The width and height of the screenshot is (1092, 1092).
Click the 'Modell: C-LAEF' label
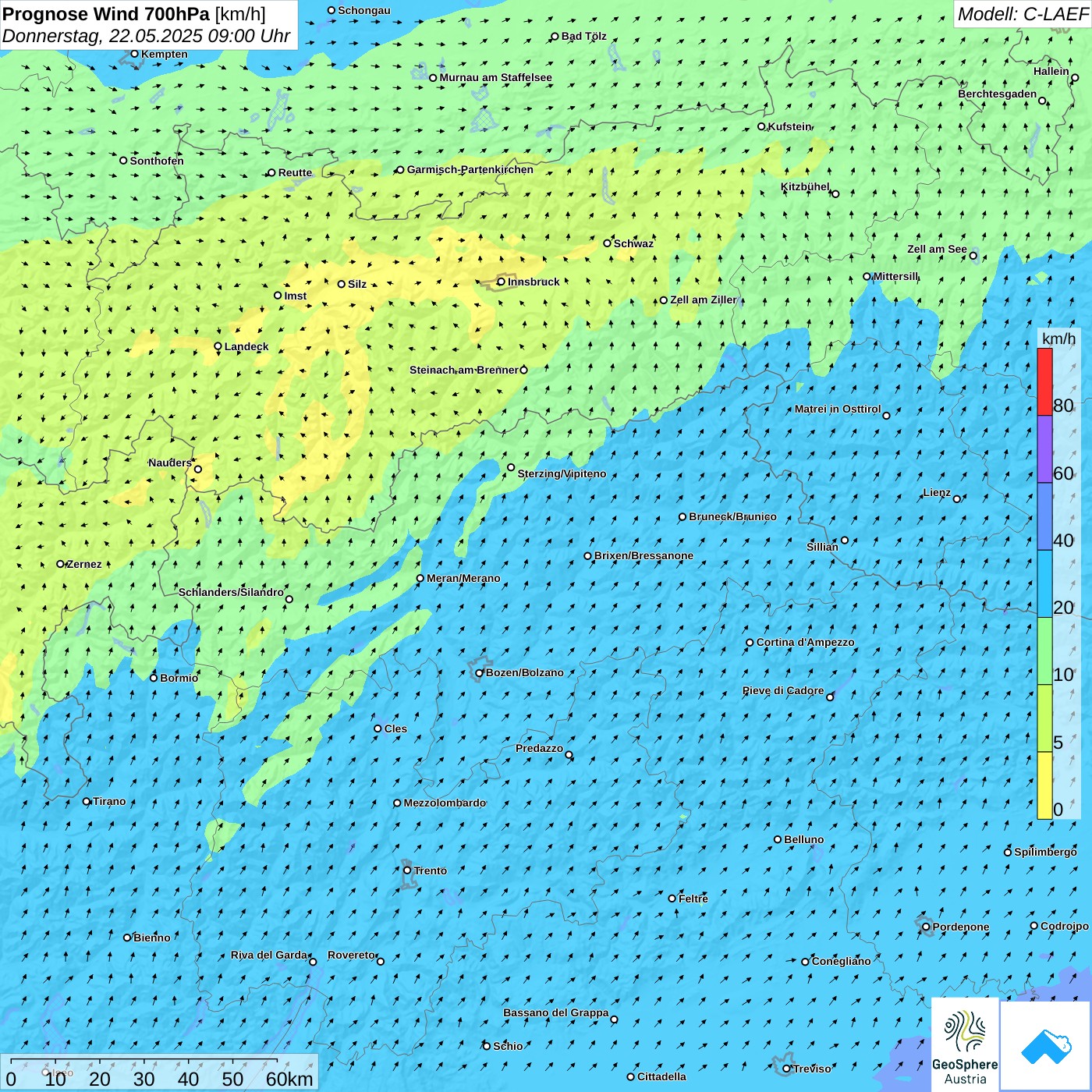(x=1023, y=14)
